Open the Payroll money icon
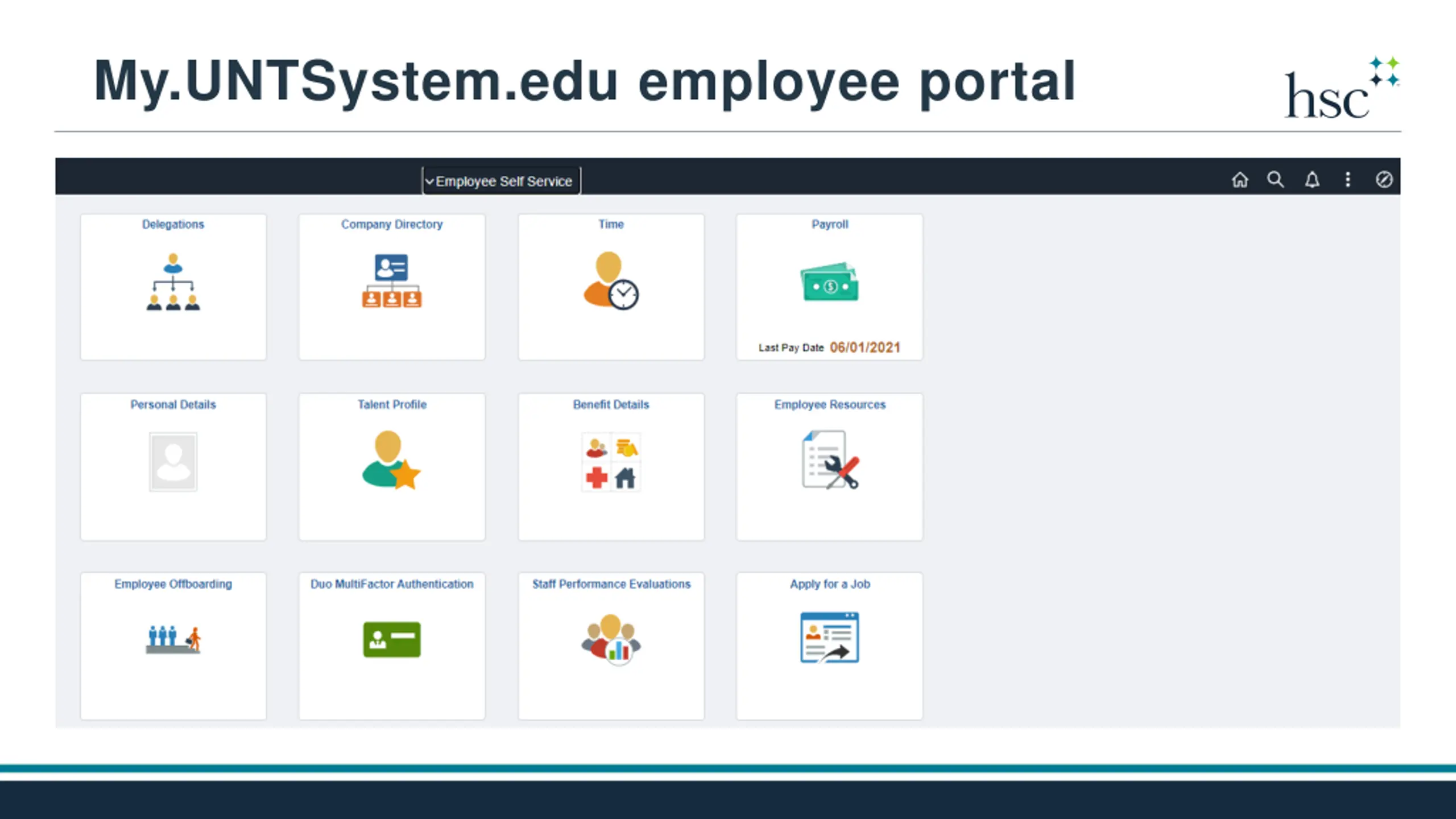 [830, 282]
